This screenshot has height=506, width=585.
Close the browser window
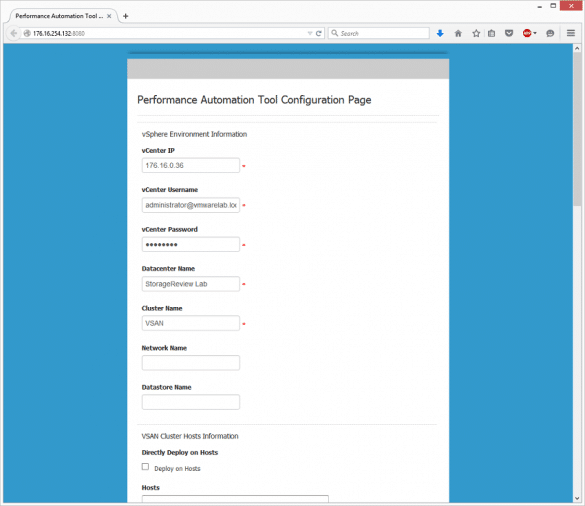coord(571,6)
